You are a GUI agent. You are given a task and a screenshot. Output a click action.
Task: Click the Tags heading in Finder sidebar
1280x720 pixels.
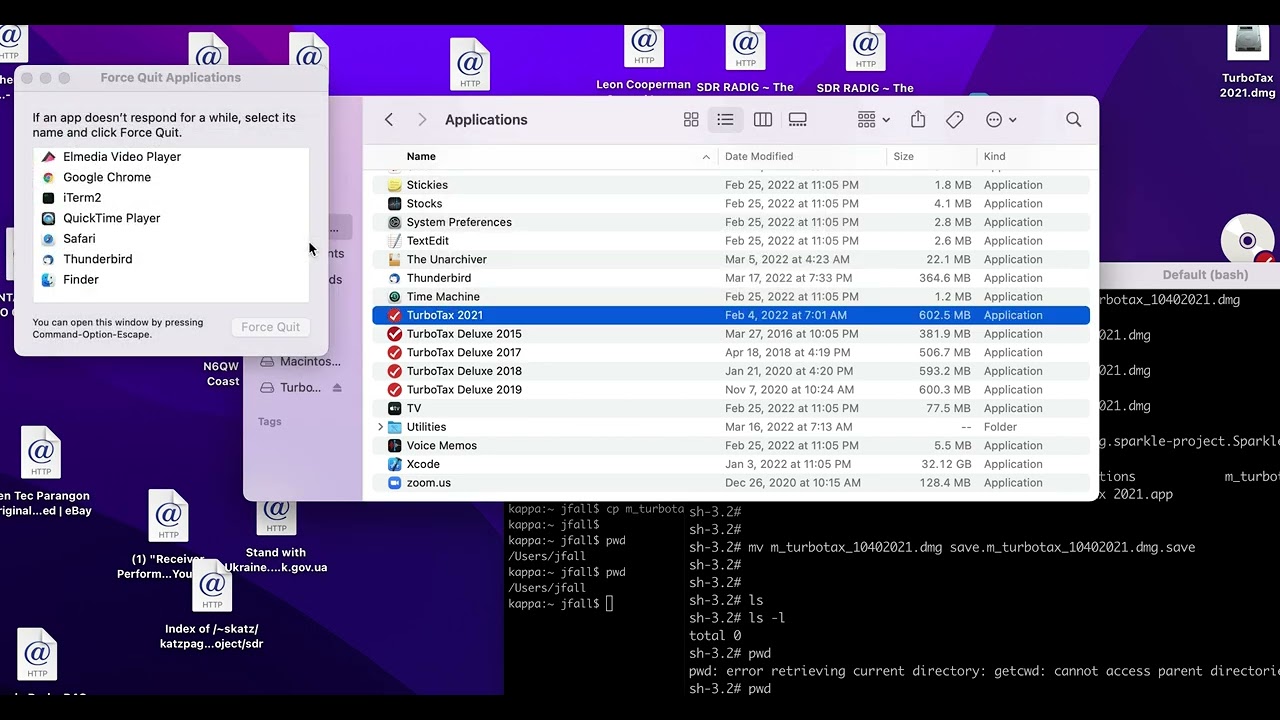tap(270, 422)
